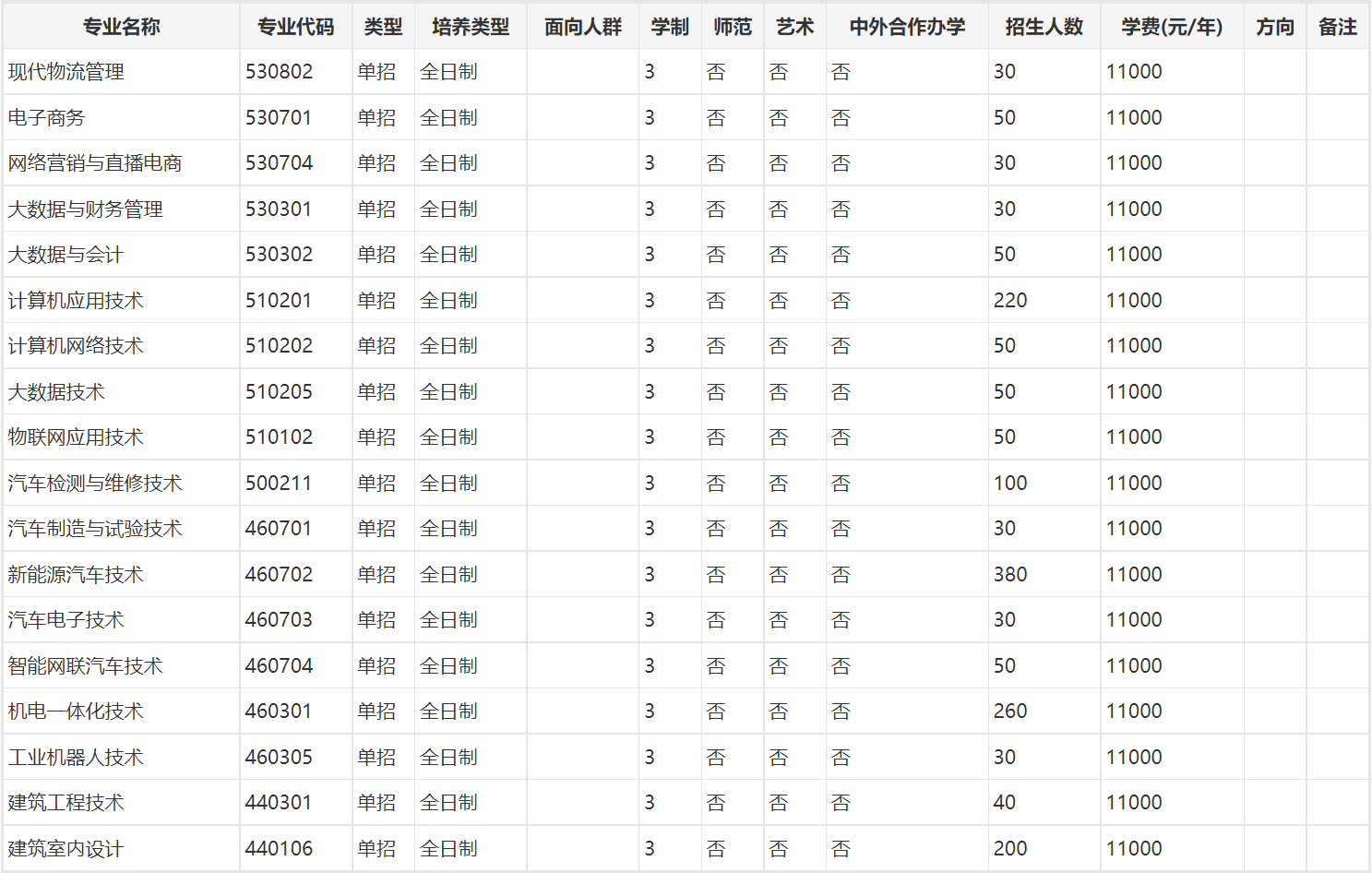Viewport: 1372px width, 873px height.
Task: Click the 面向人群 column header
Action: tap(583, 27)
